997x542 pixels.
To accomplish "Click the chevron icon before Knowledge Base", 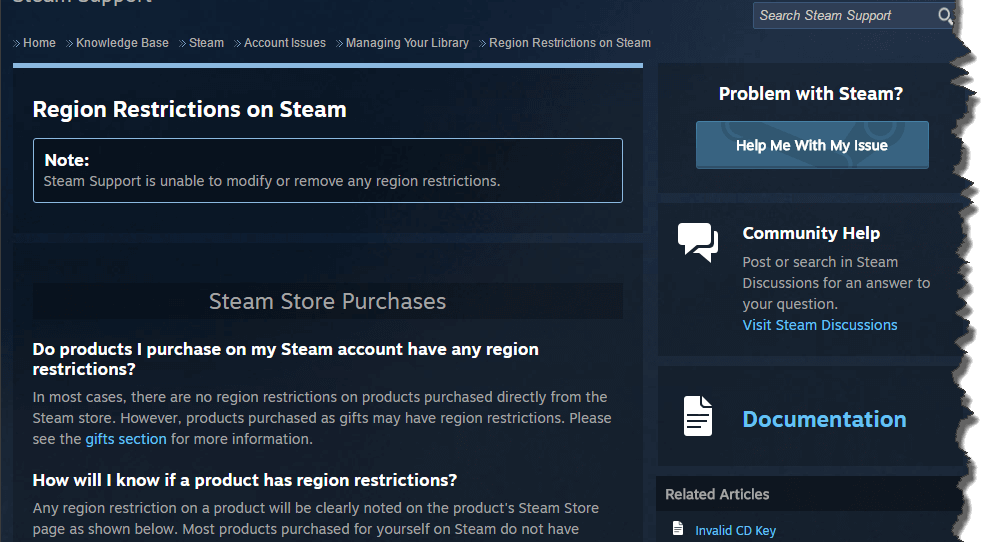I will pyautogui.click(x=69, y=43).
